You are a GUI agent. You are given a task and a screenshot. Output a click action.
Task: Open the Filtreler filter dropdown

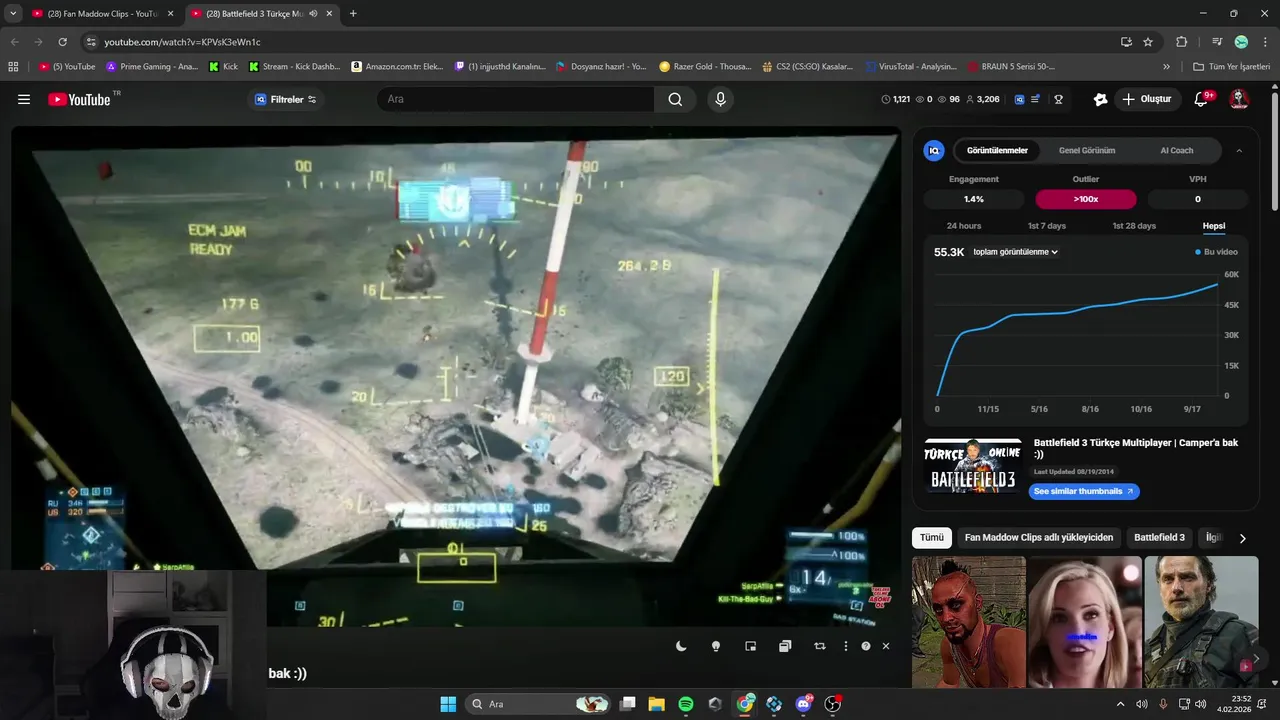click(286, 99)
